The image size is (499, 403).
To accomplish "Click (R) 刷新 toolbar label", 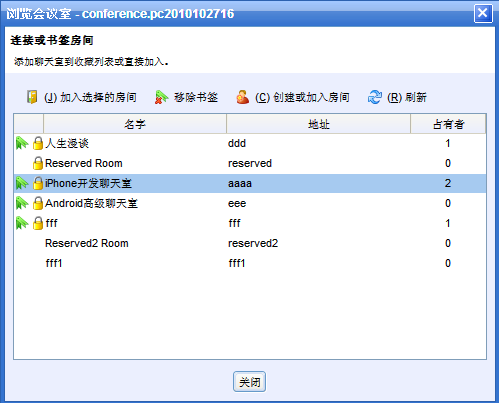I will point(407,97).
